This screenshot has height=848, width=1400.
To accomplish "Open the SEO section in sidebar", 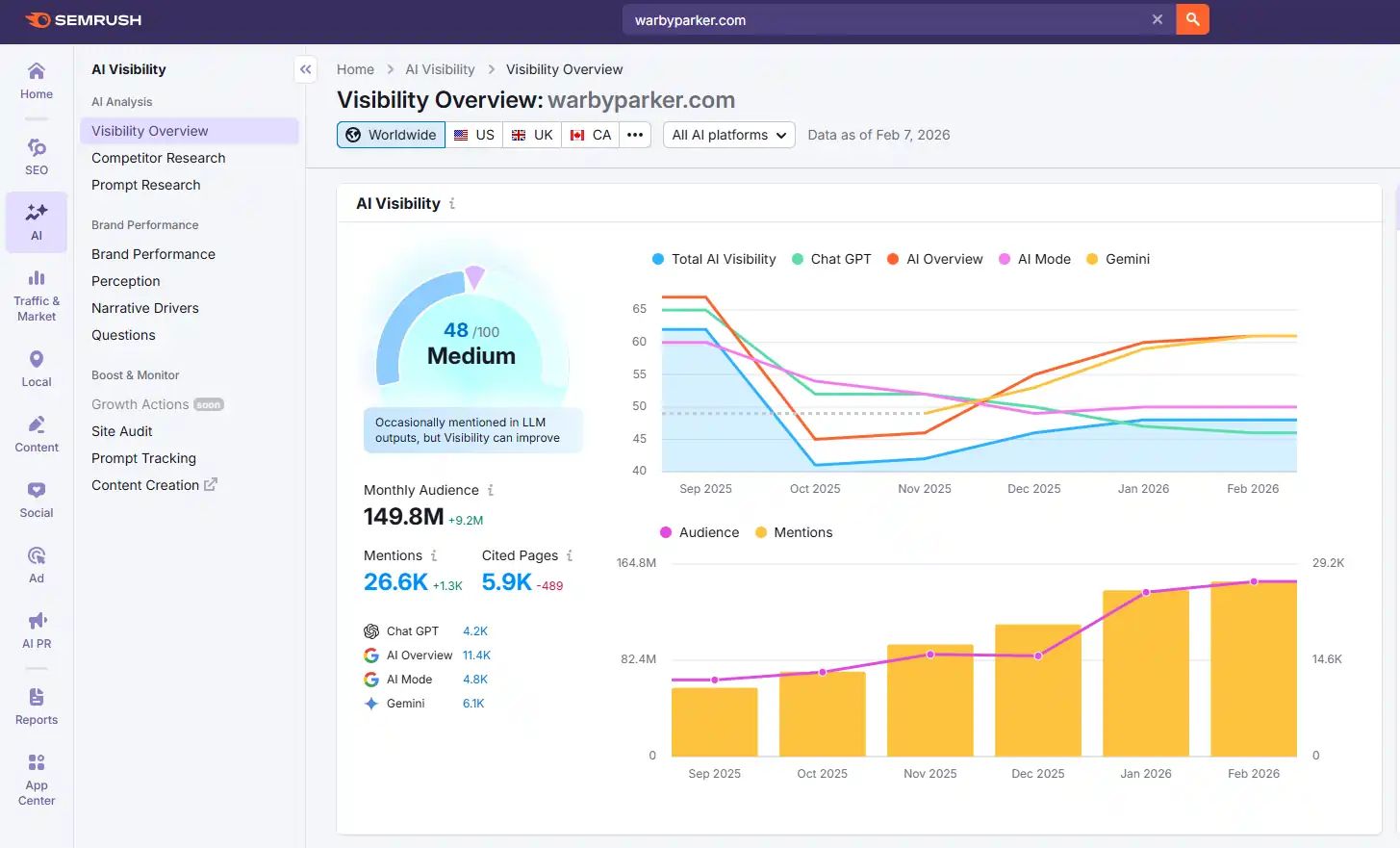I will tap(37, 157).
